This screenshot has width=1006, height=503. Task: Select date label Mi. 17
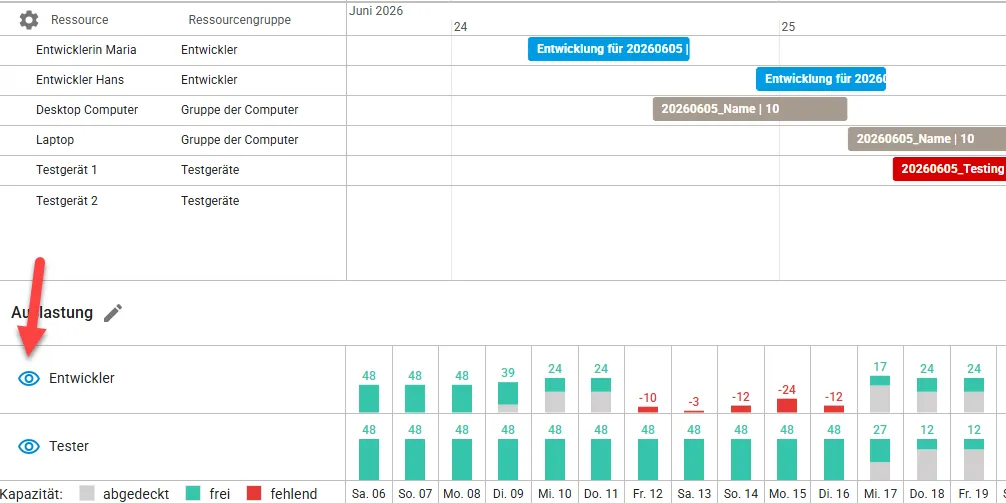pos(880,495)
